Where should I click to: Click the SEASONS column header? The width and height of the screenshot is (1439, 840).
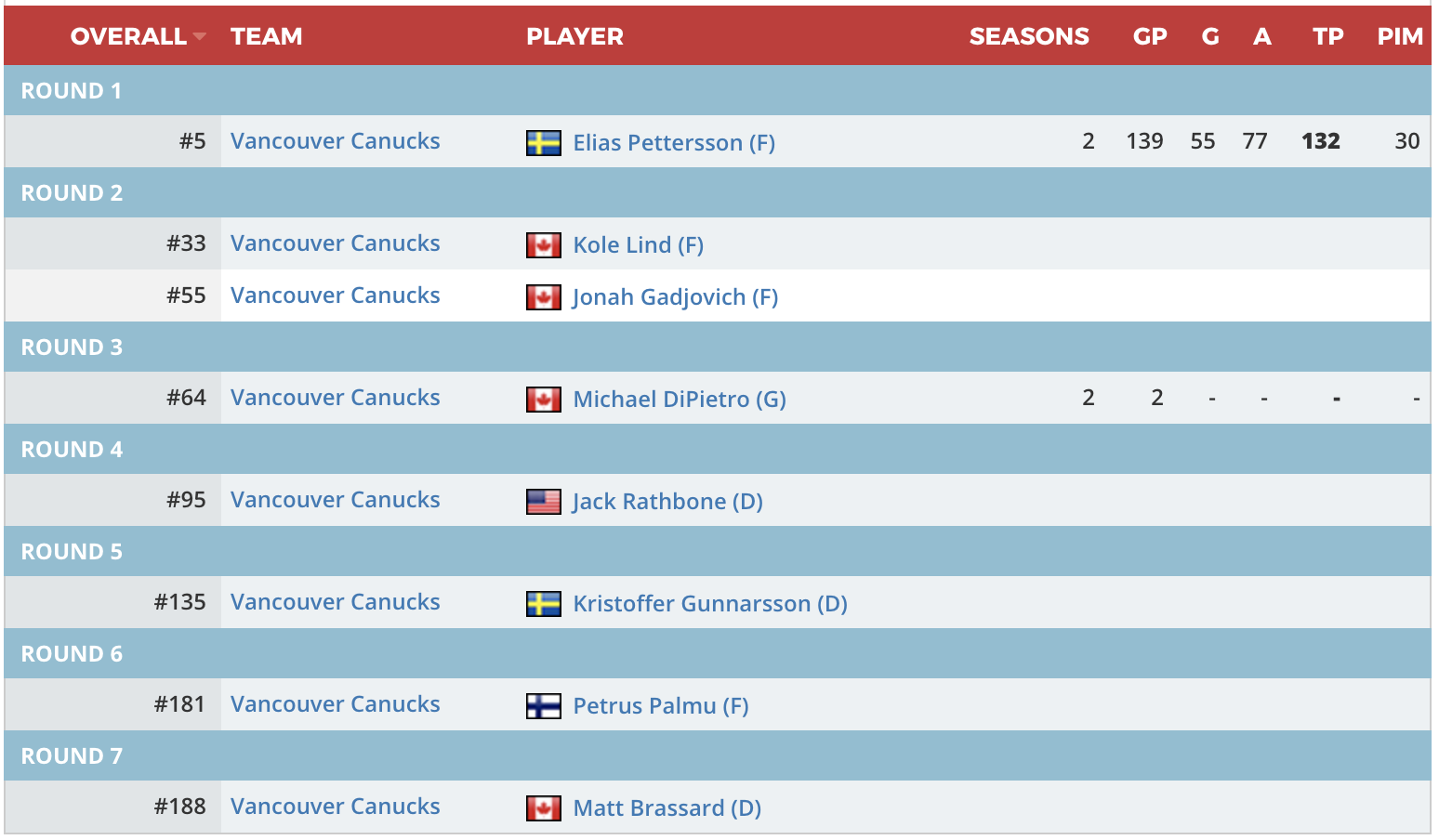[1029, 37]
